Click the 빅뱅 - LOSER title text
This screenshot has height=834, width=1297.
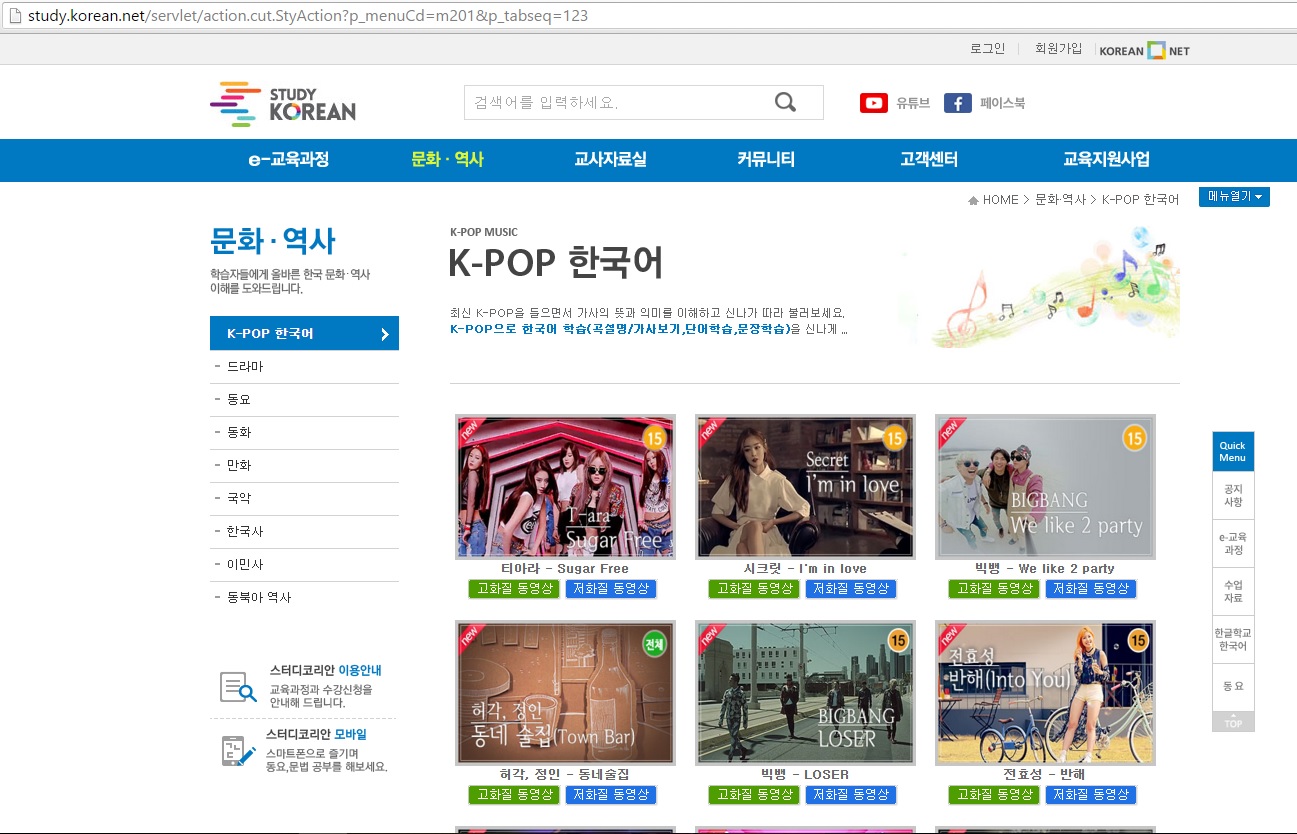coord(805,775)
